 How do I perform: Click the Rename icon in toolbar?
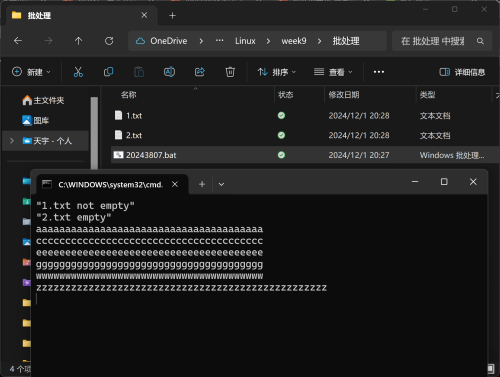click(x=169, y=72)
